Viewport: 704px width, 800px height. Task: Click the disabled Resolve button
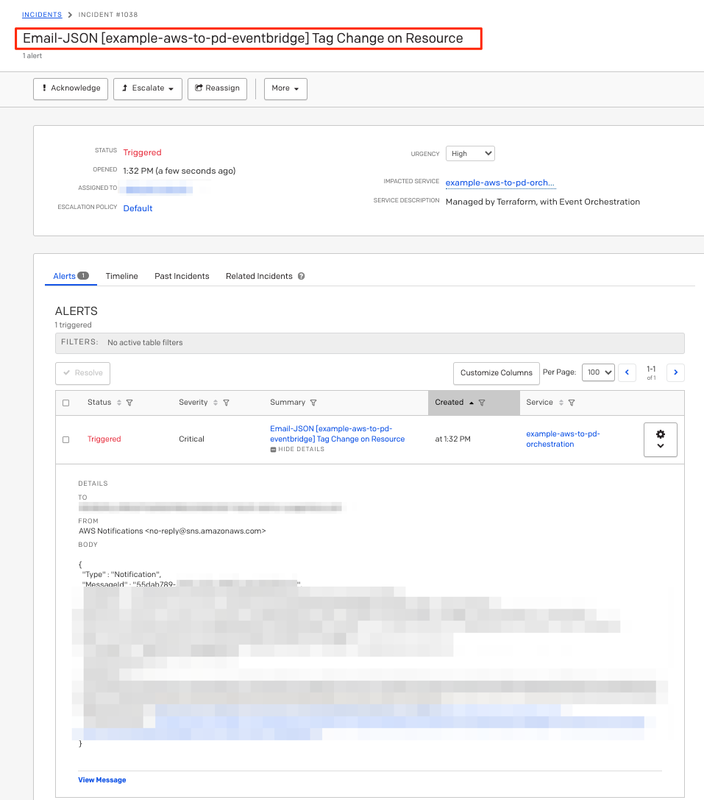point(83,373)
